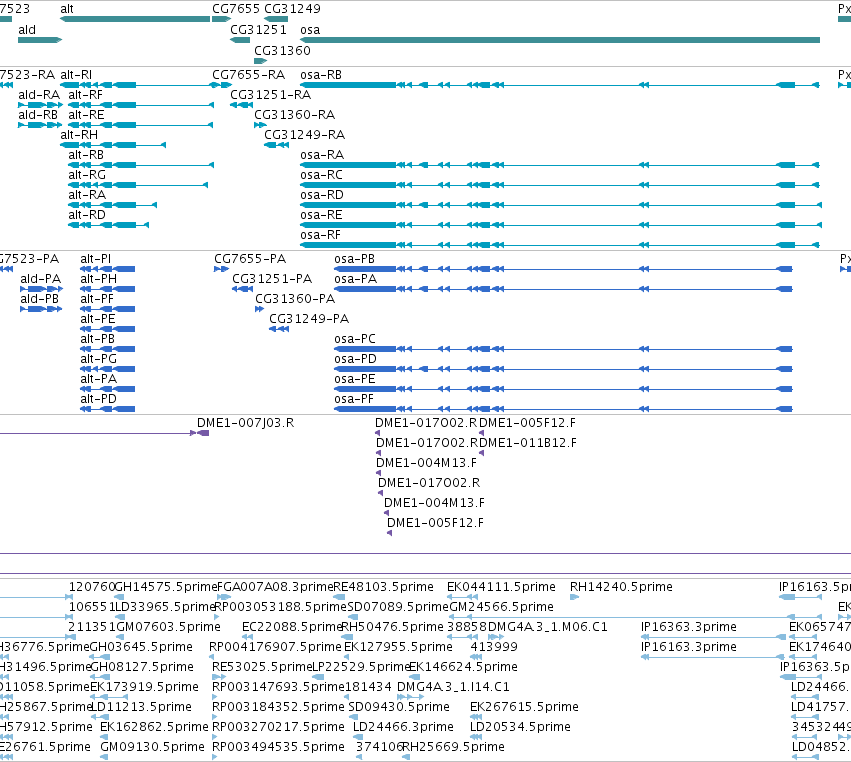Select protein osa-PC
851x762 pixels.
point(563,349)
